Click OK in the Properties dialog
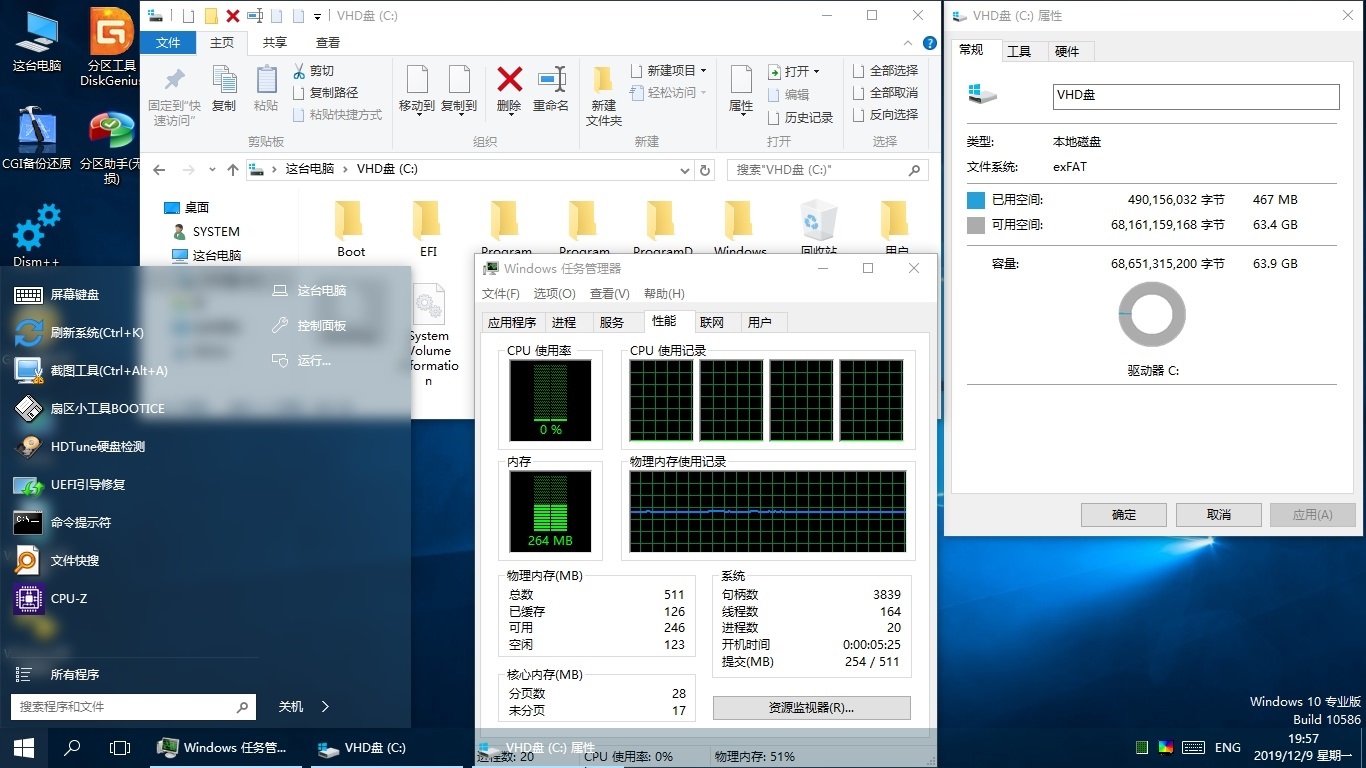This screenshot has height=768, width=1366. [x=1124, y=515]
